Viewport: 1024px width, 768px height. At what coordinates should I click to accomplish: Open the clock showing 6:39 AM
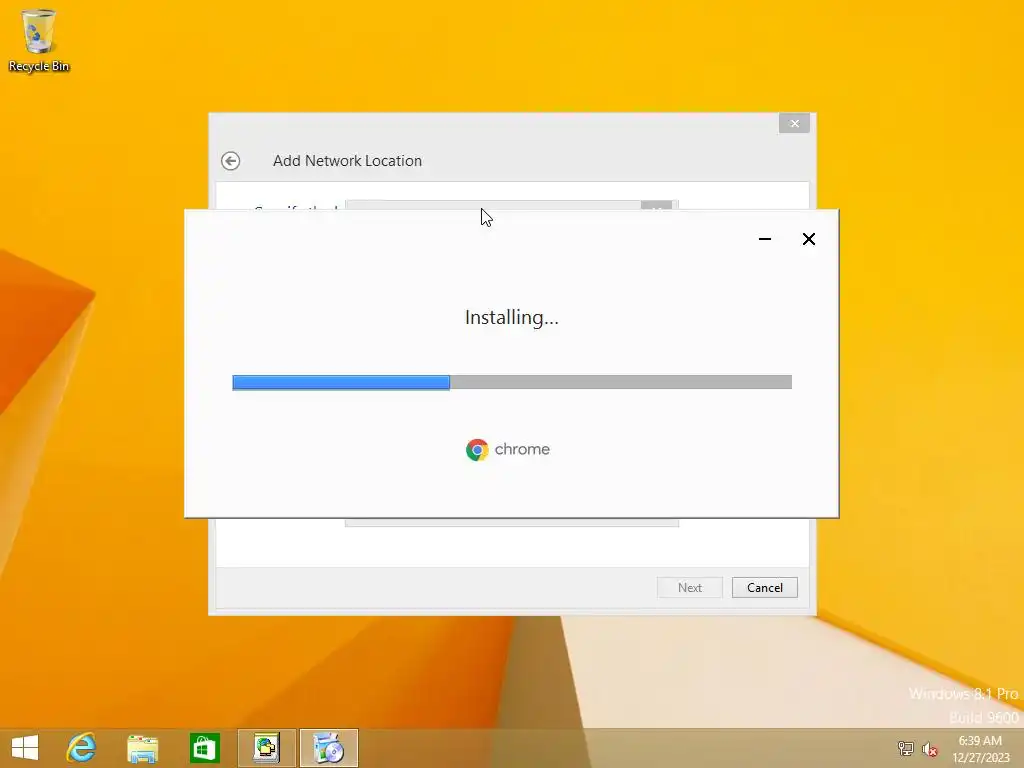coord(980,749)
